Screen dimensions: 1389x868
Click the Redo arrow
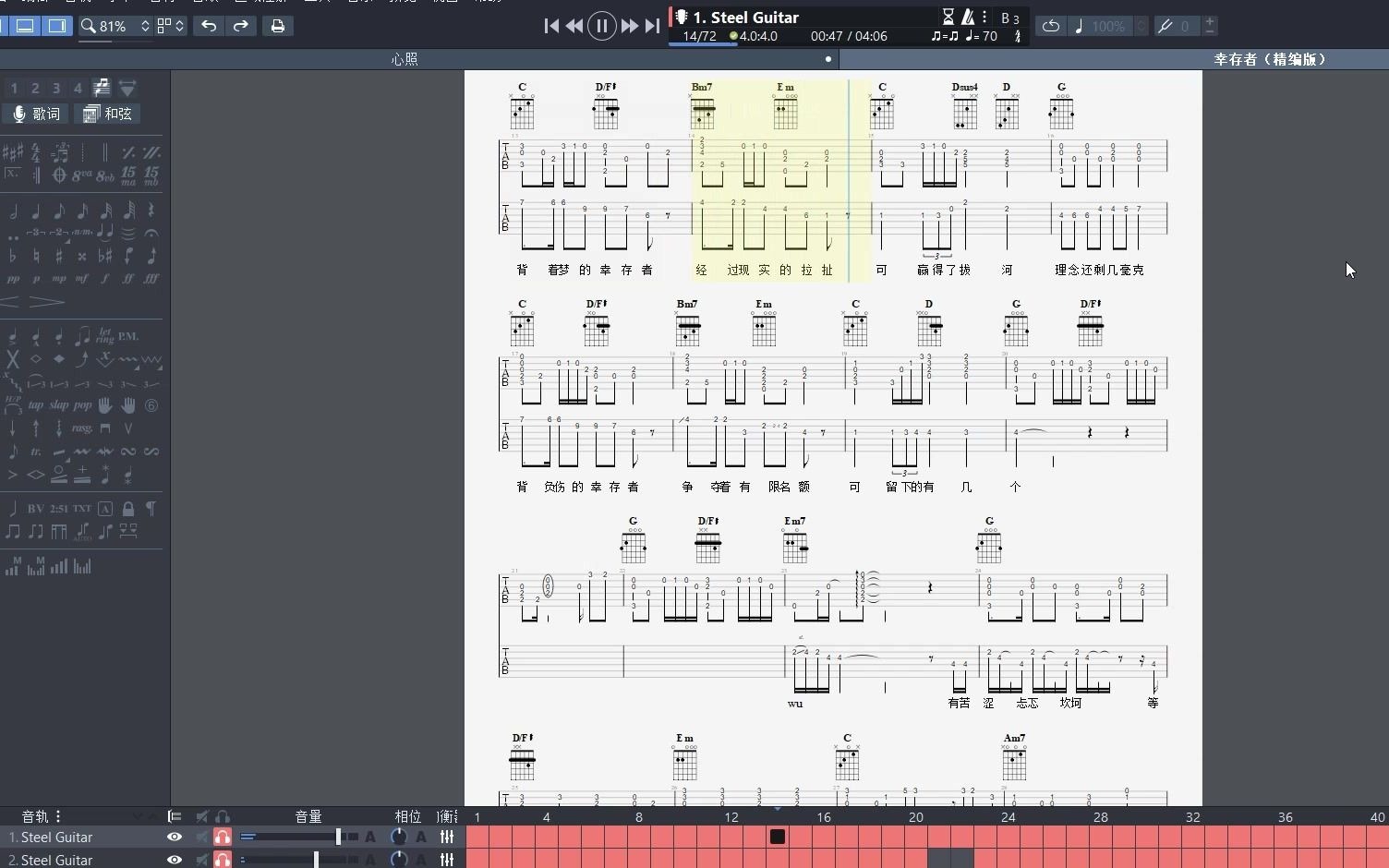pos(240,26)
